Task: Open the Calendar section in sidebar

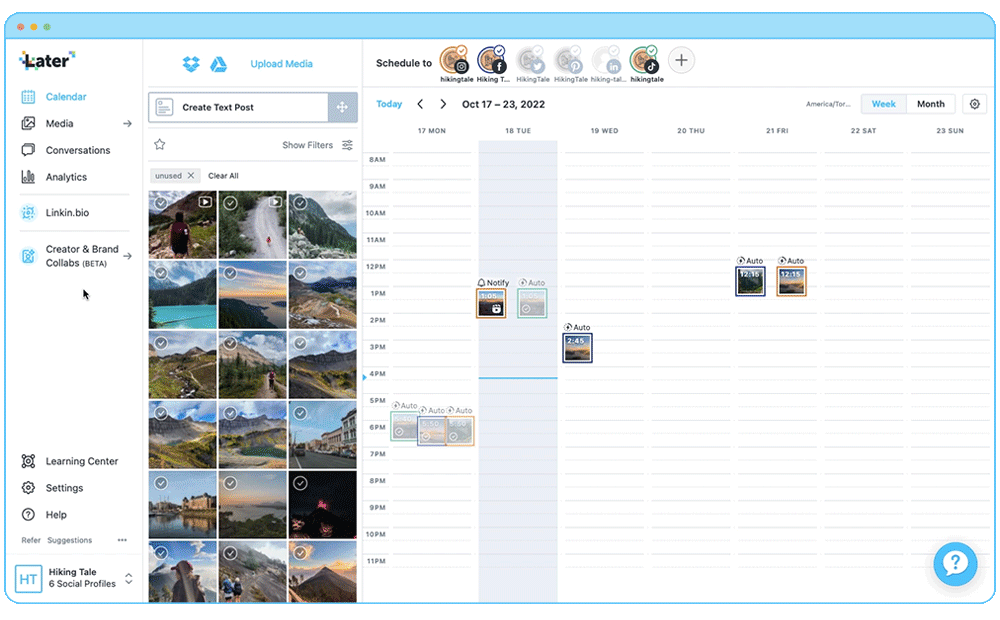Action: [x=66, y=97]
